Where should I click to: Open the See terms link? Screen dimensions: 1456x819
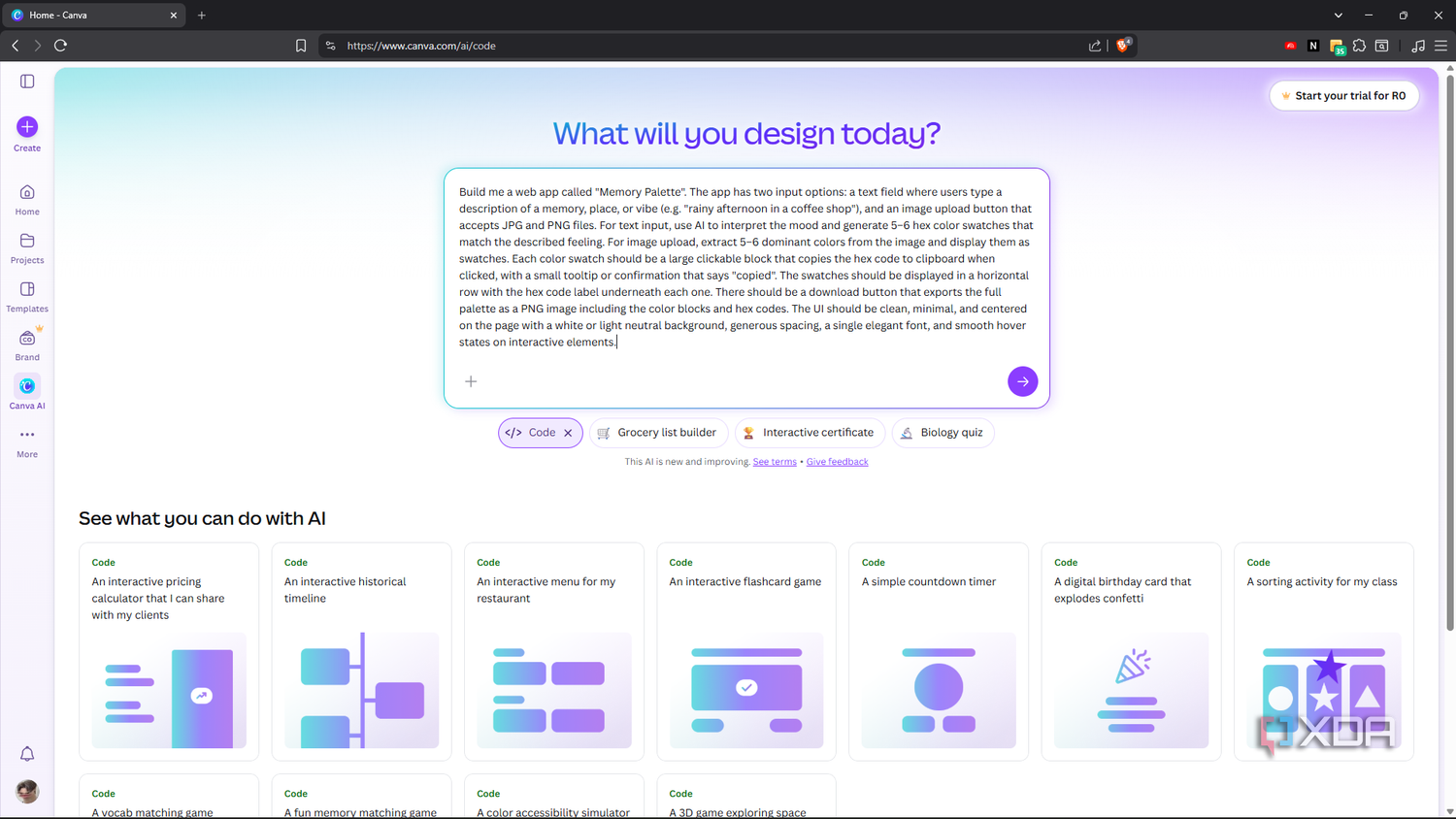click(775, 462)
